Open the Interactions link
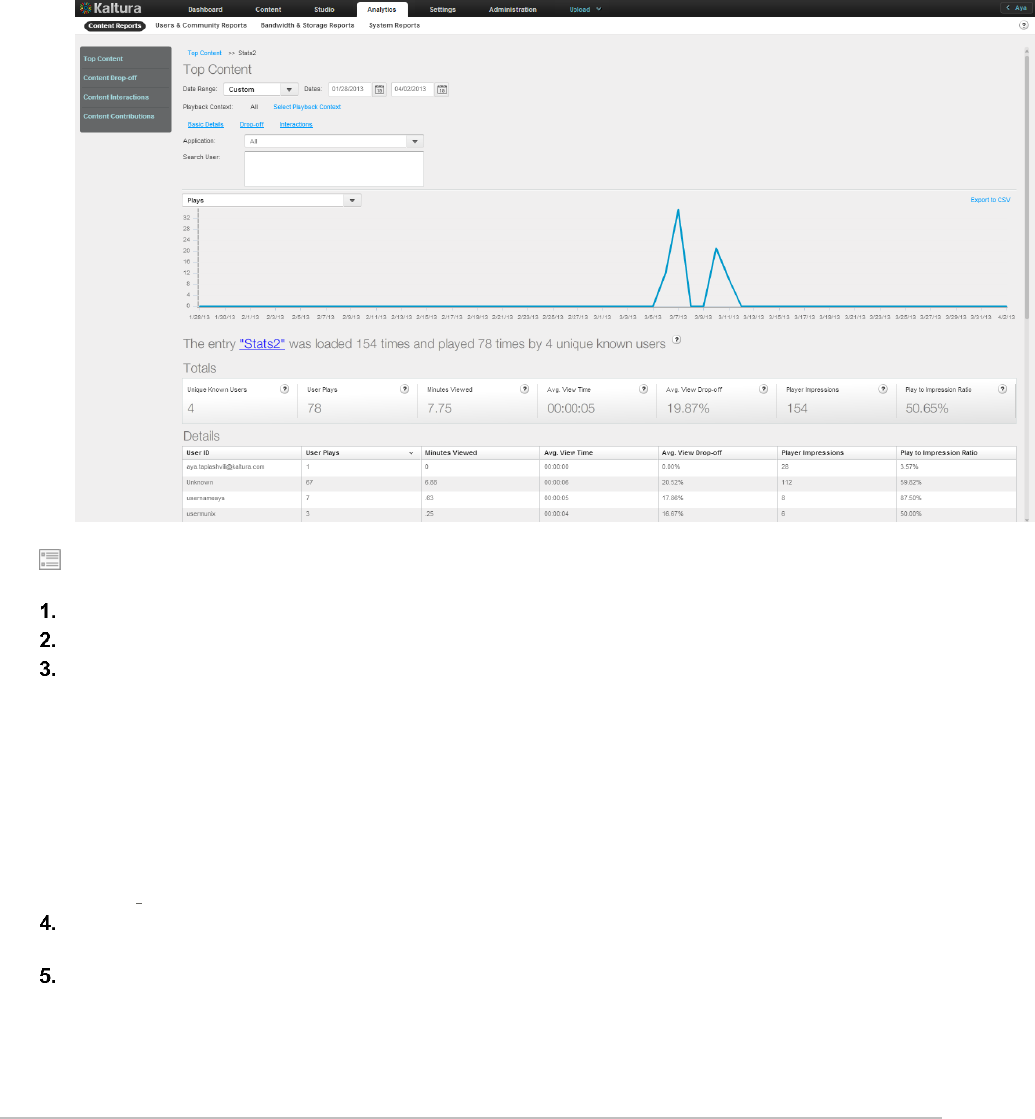 296,124
